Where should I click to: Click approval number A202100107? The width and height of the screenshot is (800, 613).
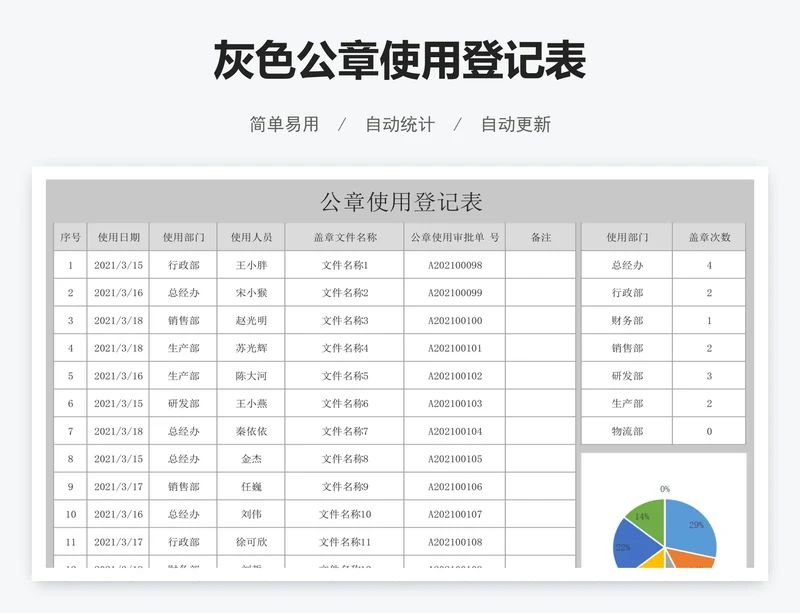tap(455, 514)
